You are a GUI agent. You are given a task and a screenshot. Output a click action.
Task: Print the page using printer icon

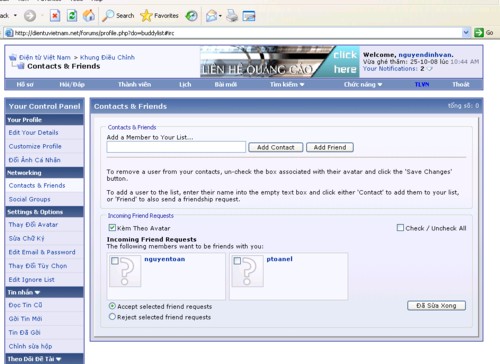tap(232, 16)
